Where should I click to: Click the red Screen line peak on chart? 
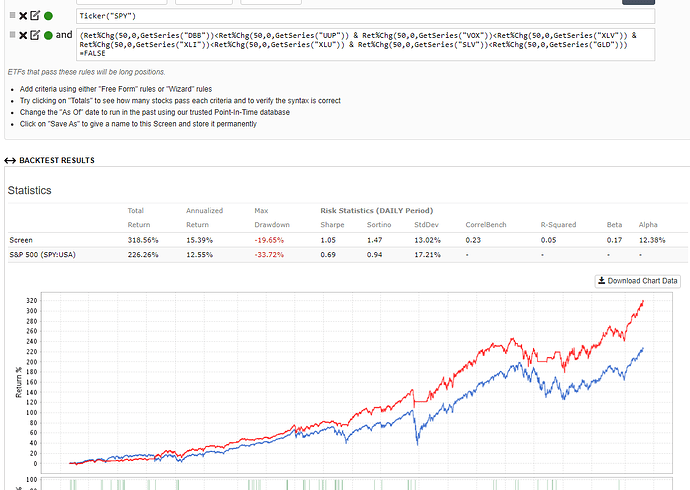click(642, 301)
